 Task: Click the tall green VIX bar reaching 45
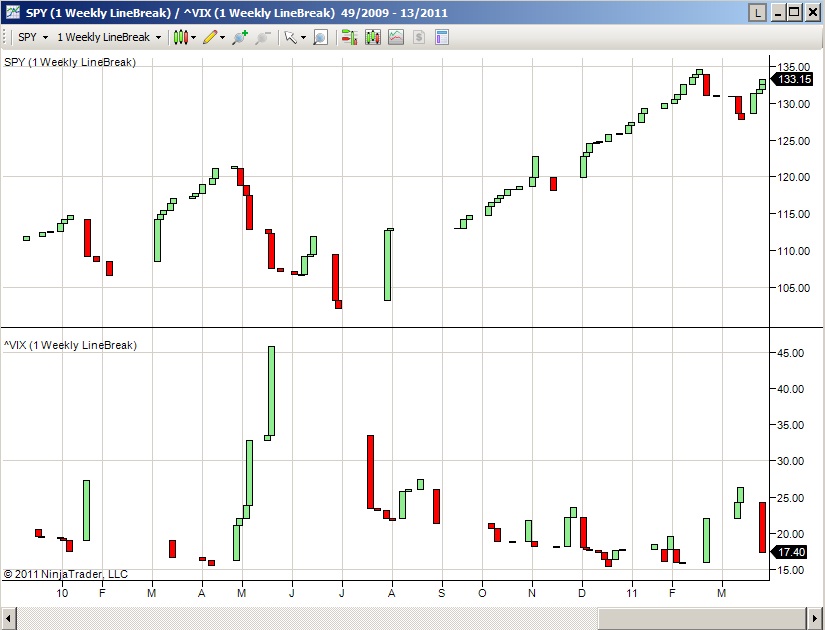271,391
